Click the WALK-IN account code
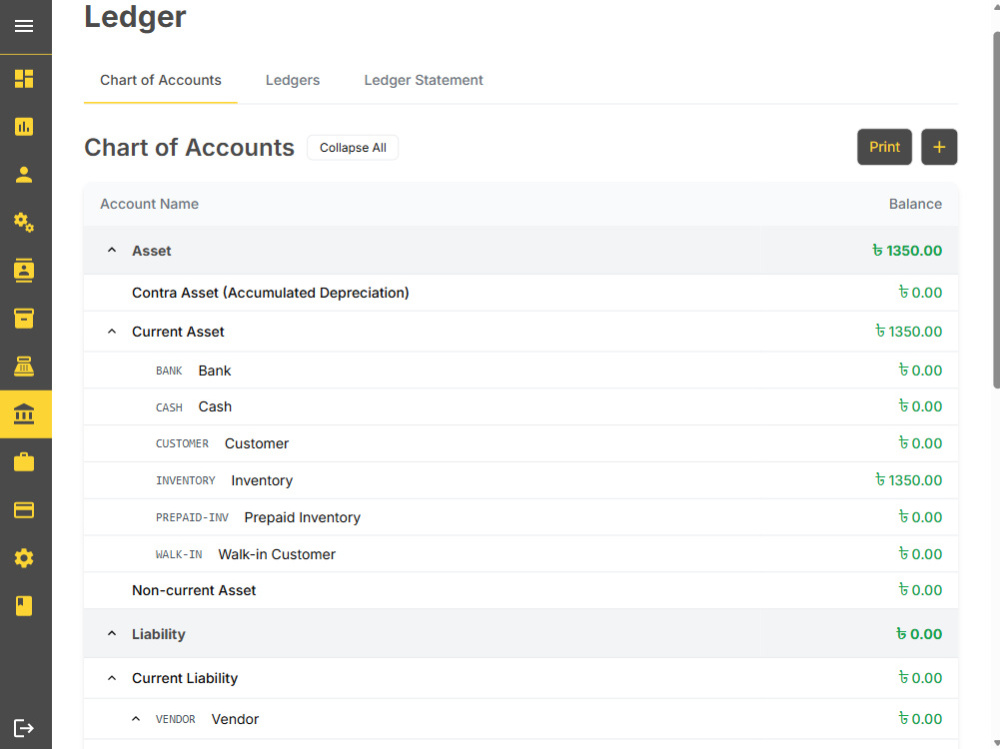1000x749 pixels. (179, 554)
